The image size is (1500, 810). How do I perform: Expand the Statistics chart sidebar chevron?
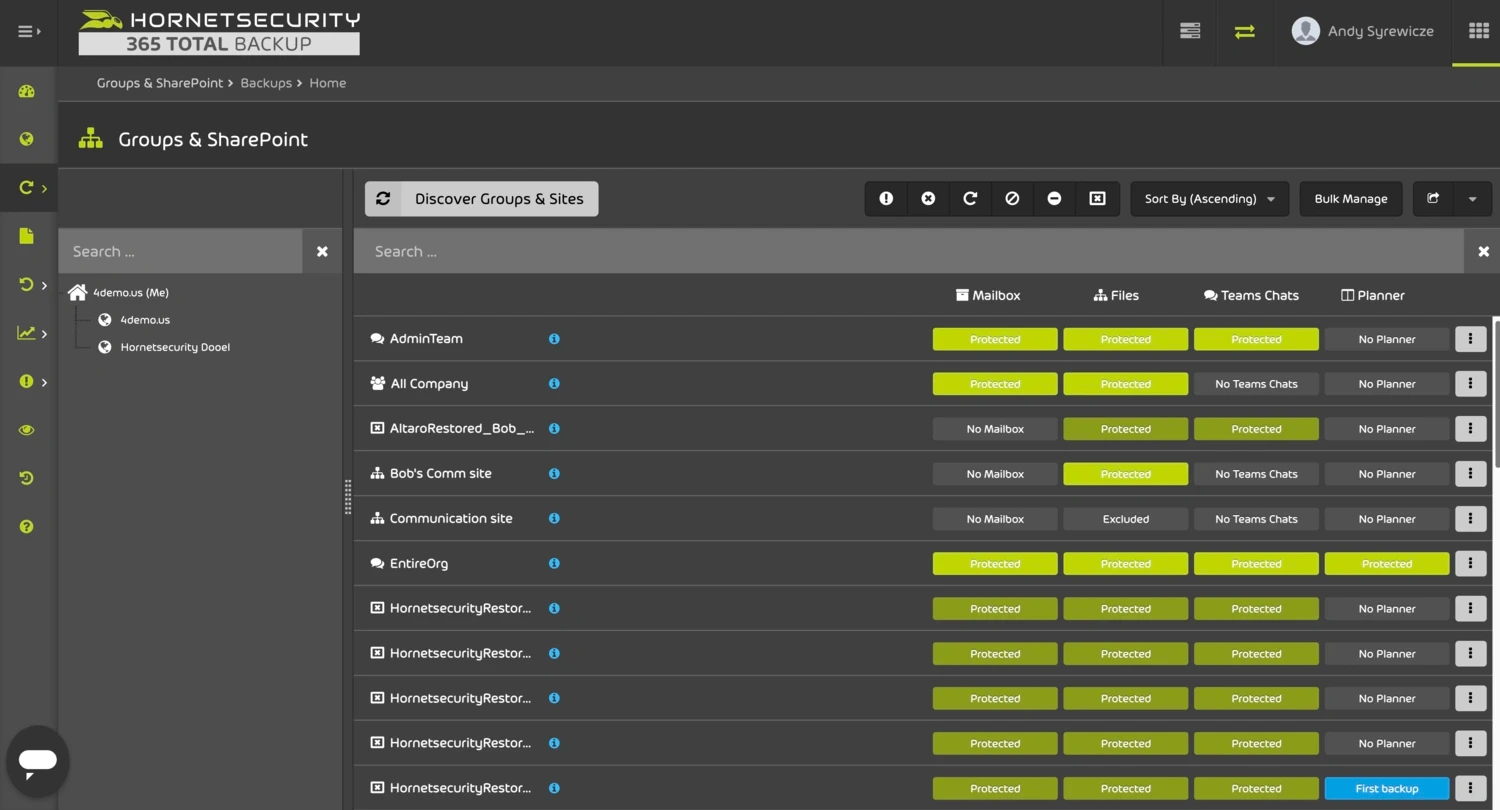[44, 333]
